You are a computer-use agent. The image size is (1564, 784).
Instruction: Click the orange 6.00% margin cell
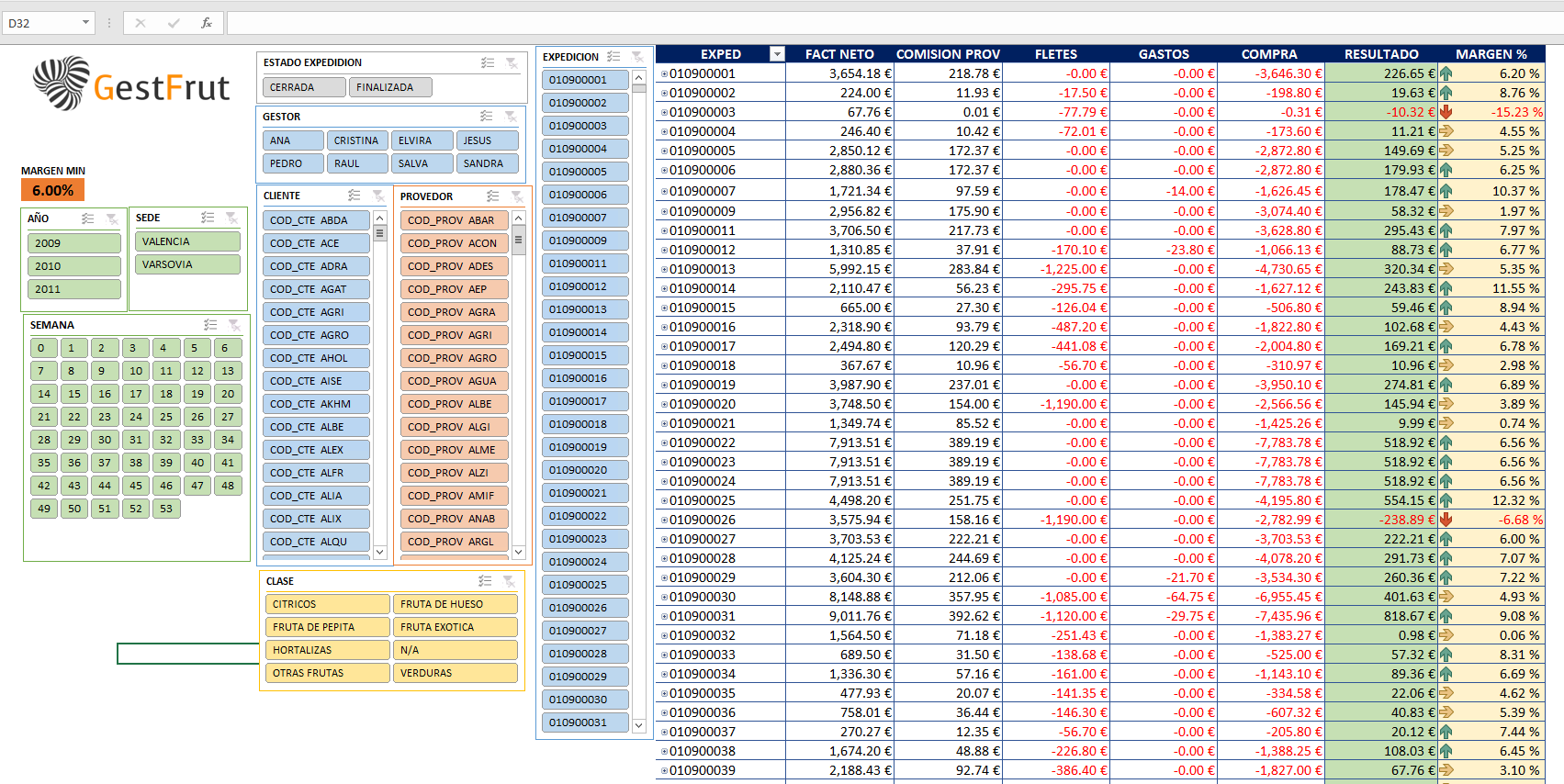click(x=53, y=190)
